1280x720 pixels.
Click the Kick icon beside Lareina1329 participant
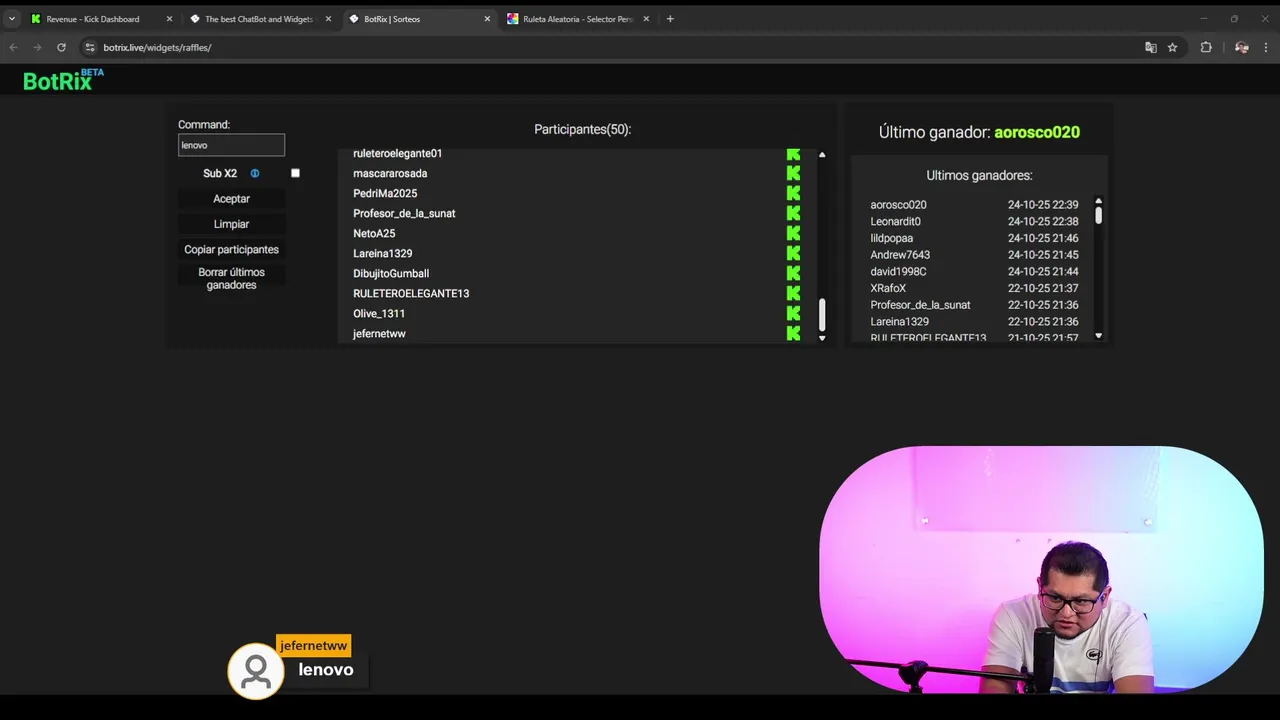(793, 253)
